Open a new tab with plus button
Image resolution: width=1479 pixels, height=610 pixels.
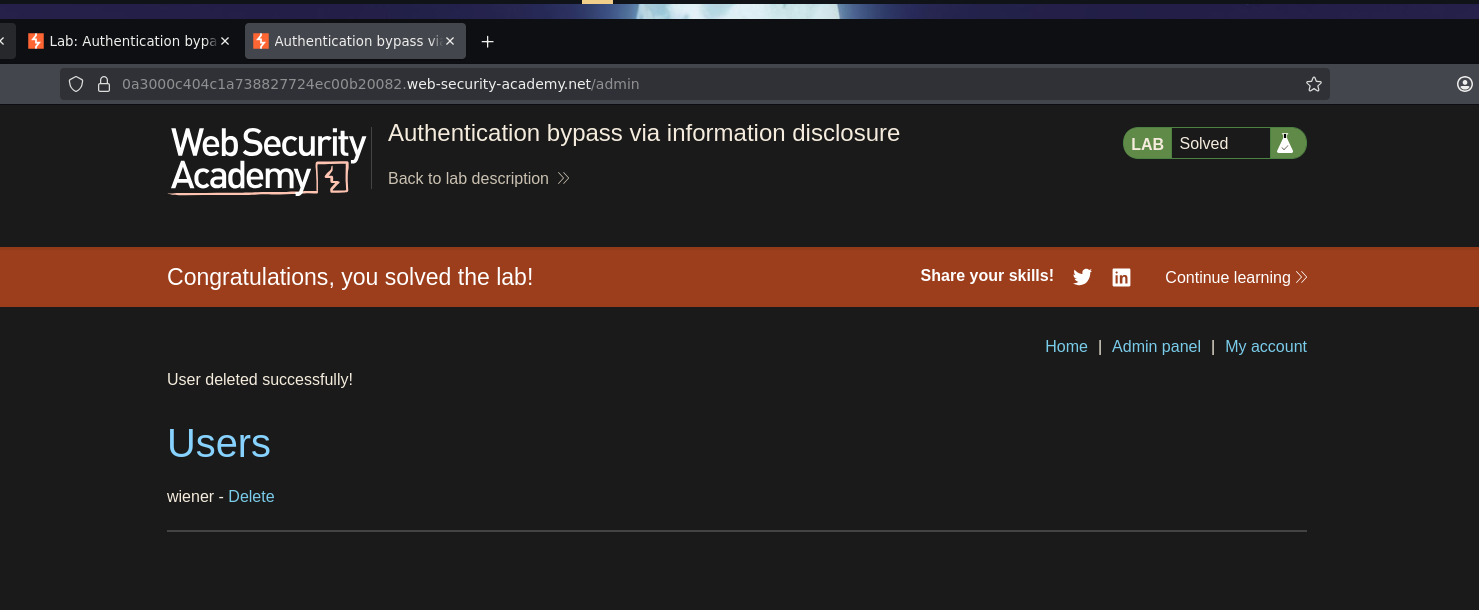tap(488, 41)
